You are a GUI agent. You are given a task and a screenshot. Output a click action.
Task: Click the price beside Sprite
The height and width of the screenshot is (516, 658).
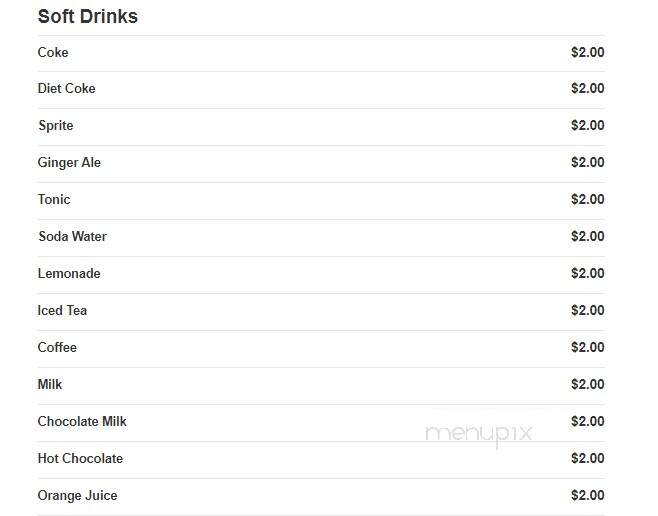(x=588, y=125)
